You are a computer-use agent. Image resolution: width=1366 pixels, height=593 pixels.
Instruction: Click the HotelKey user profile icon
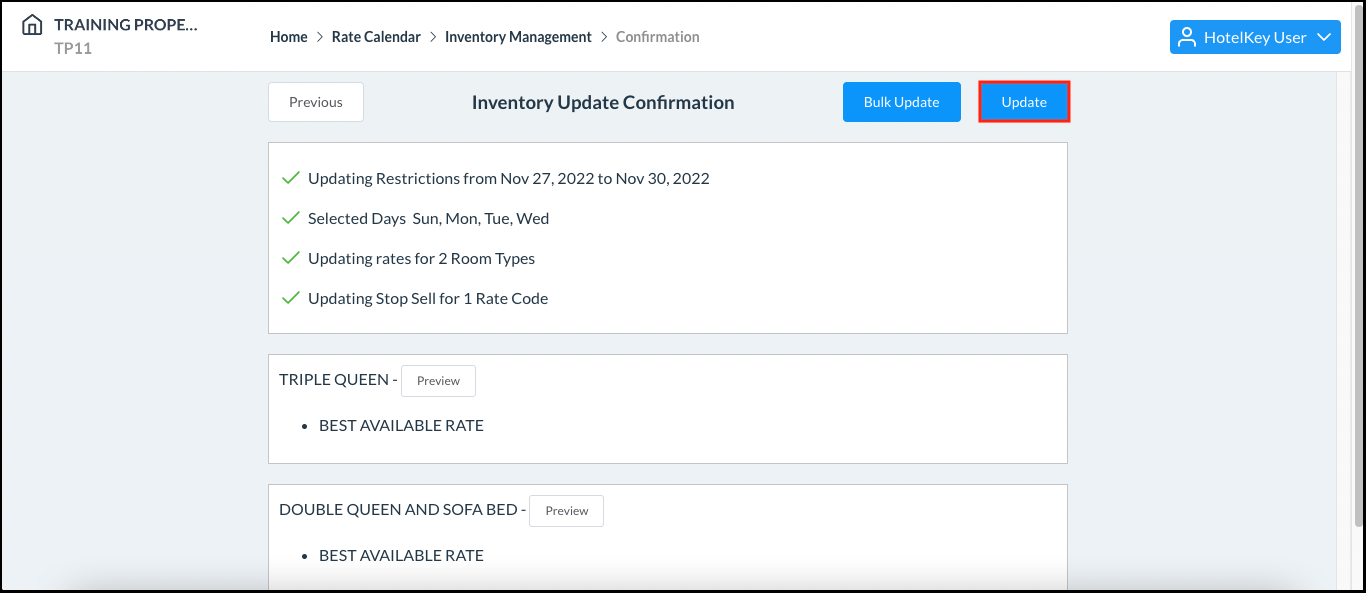pyautogui.click(x=1188, y=36)
